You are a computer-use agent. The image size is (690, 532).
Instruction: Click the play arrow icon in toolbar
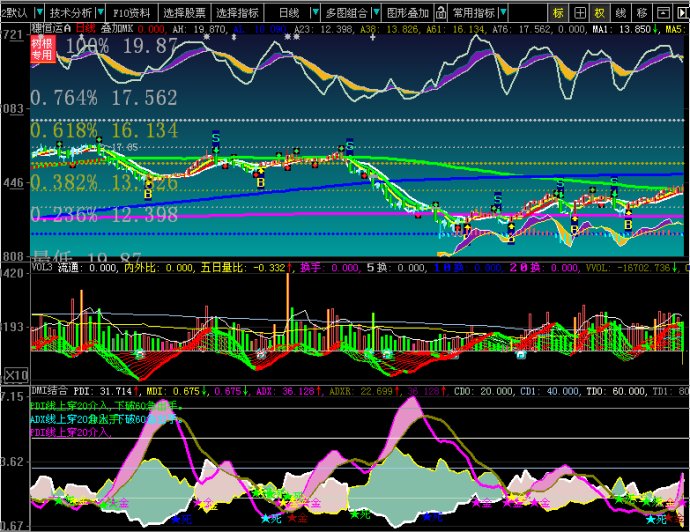pyautogui.click(x=682, y=13)
